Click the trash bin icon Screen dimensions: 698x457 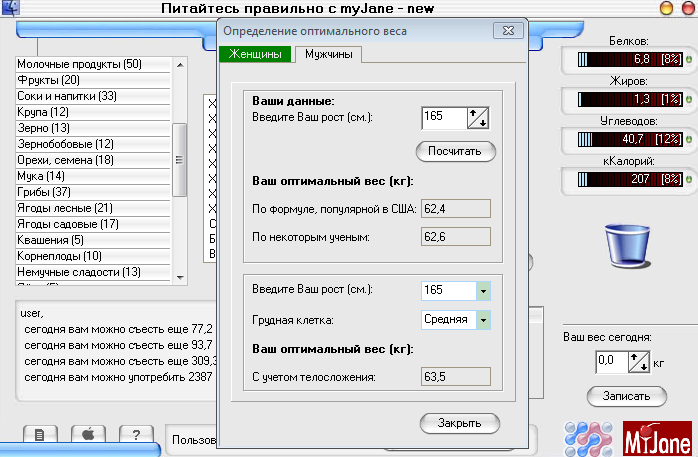click(x=629, y=240)
